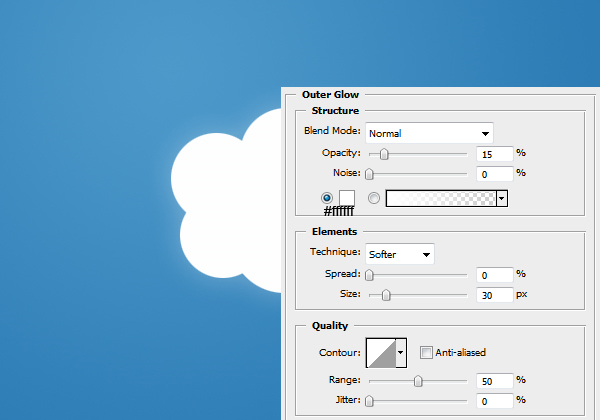The width and height of the screenshot is (600, 420).
Task: Click the Outer Glow heading text
Action: click(x=330, y=94)
